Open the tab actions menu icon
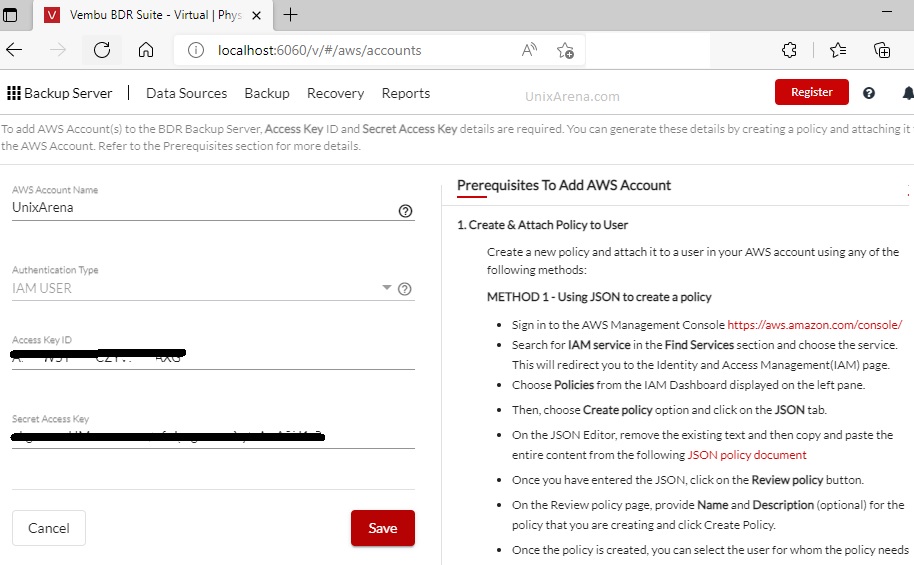Image resolution: width=914 pixels, height=565 pixels. point(10,15)
